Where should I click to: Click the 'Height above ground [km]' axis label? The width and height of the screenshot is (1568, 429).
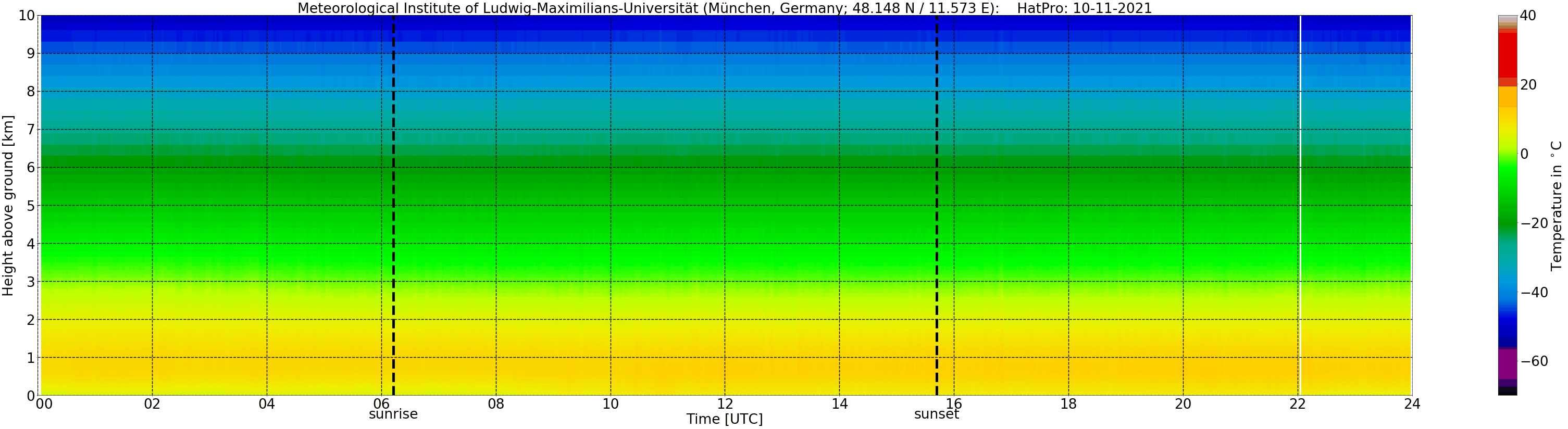pos(8,206)
